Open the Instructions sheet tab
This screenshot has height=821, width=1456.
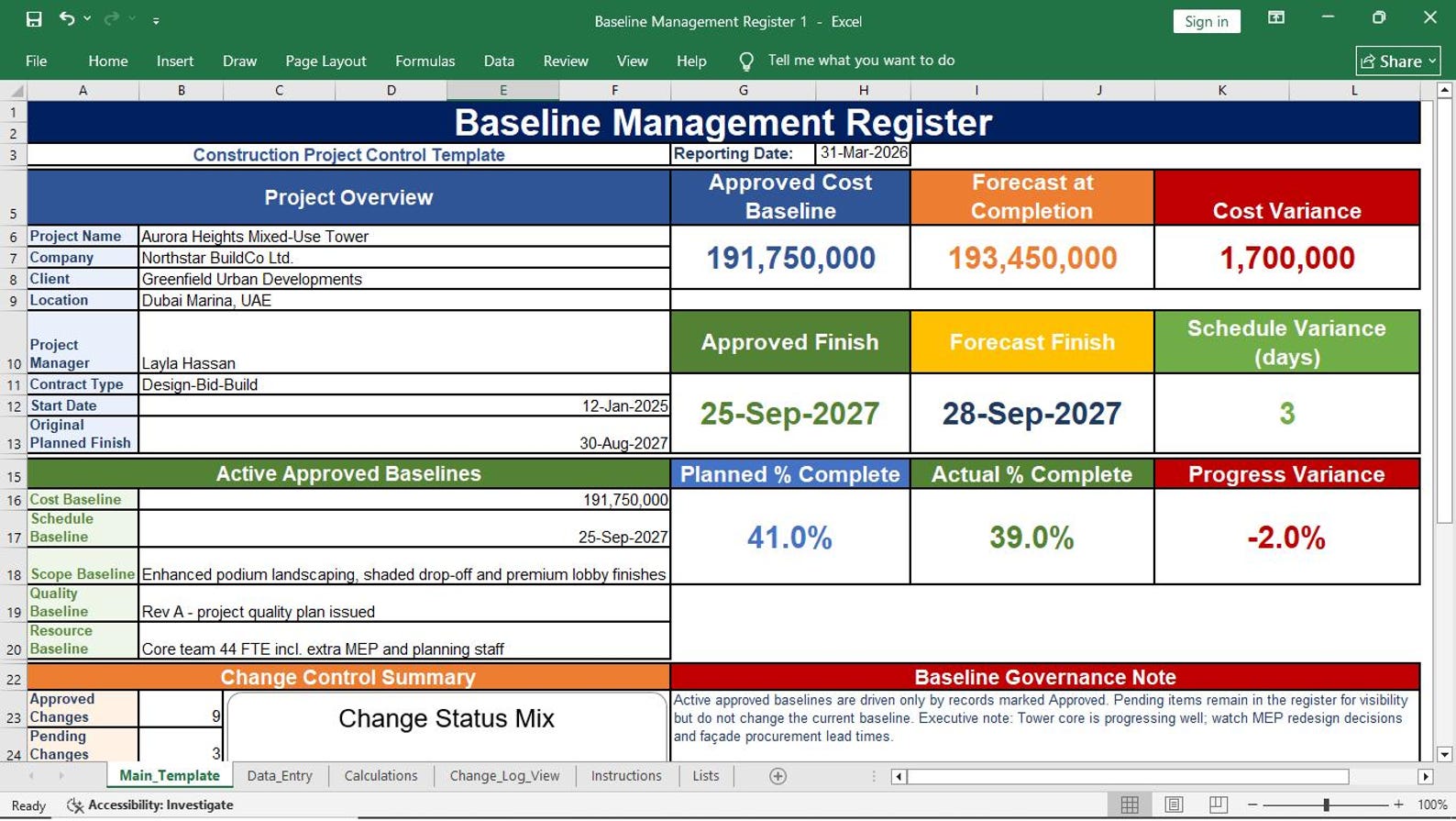pyautogui.click(x=626, y=776)
